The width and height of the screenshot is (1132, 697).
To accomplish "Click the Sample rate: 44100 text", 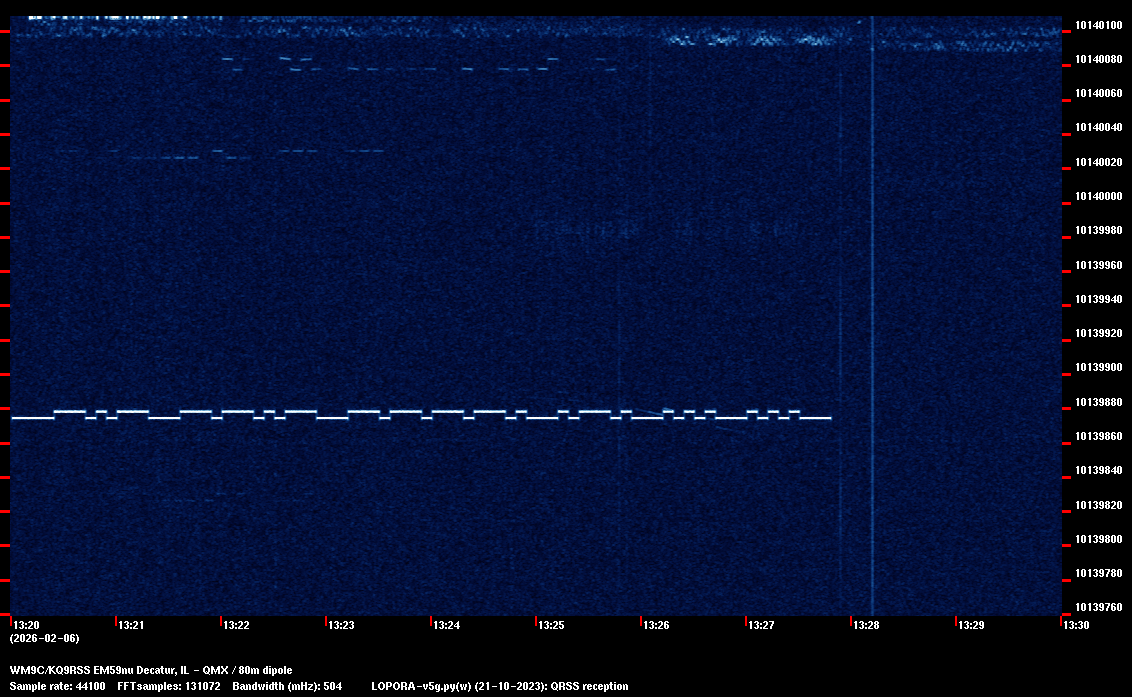I will pos(57,686).
